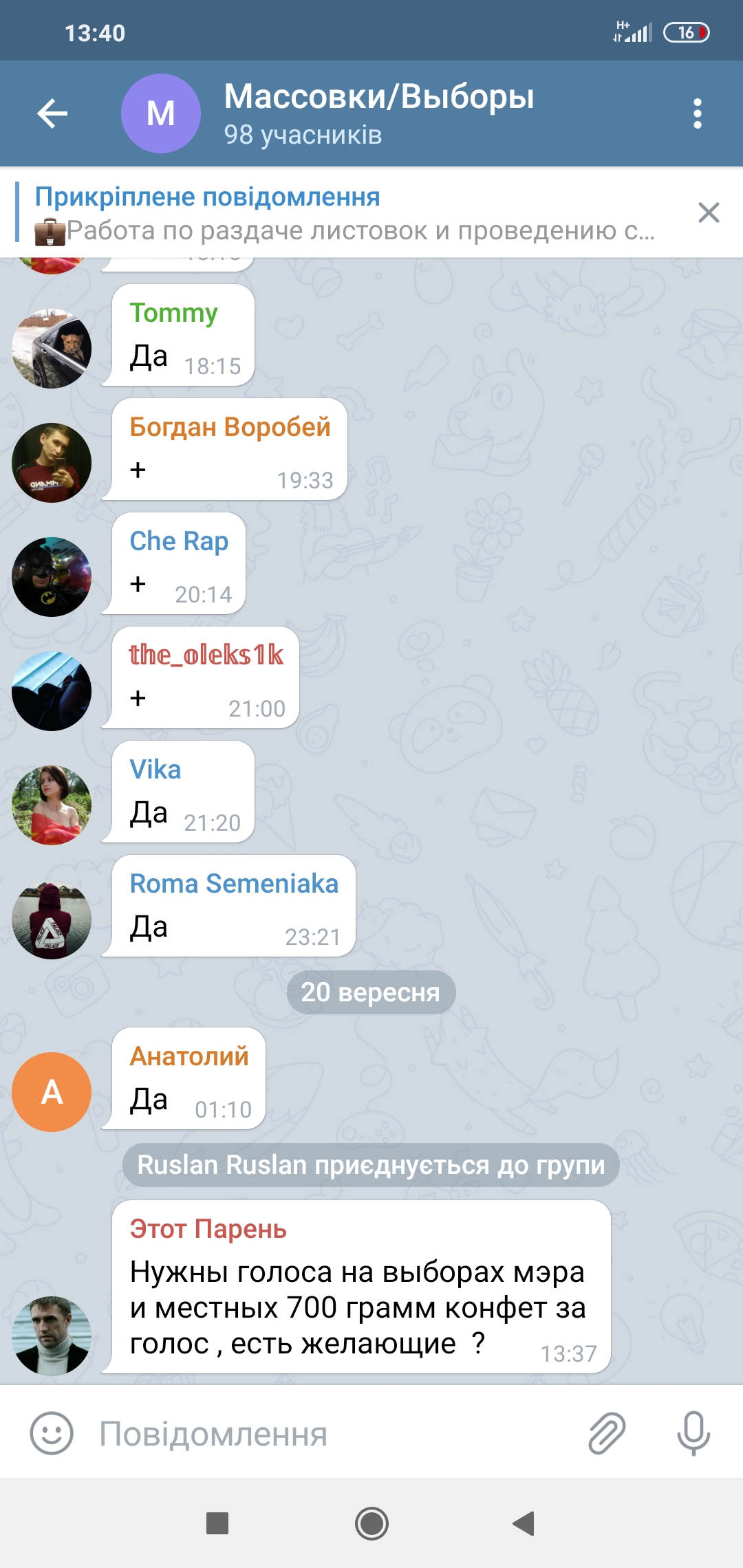This screenshot has width=743, height=1568.
Task: Open the pinned message about листовок
Action: pos(344,213)
